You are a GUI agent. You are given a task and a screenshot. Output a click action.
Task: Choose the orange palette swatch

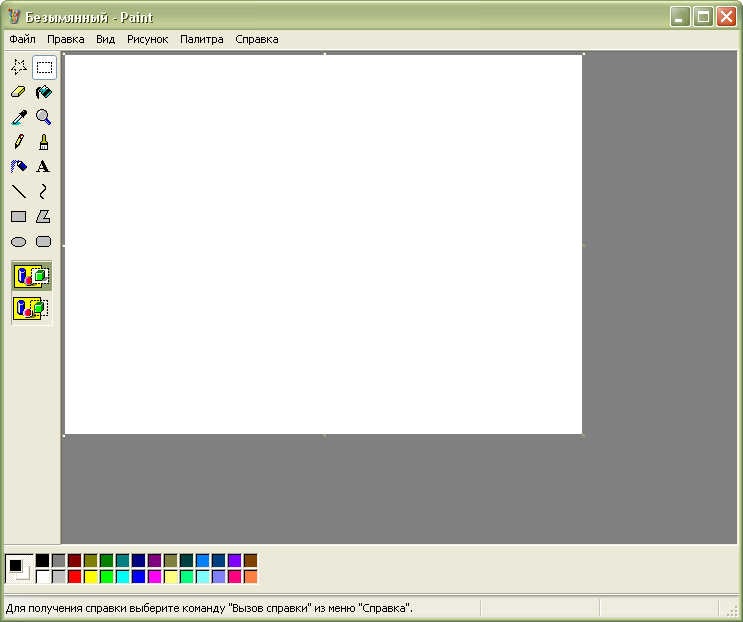pos(251,577)
